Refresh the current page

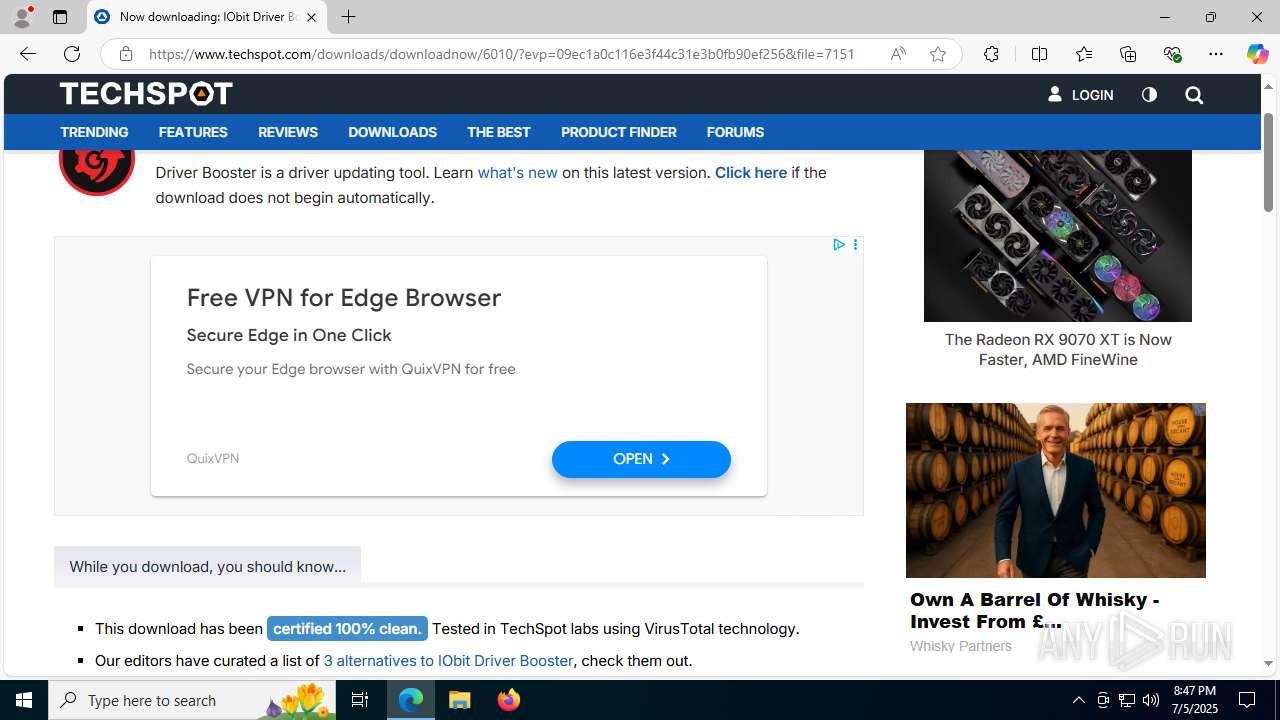(72, 54)
